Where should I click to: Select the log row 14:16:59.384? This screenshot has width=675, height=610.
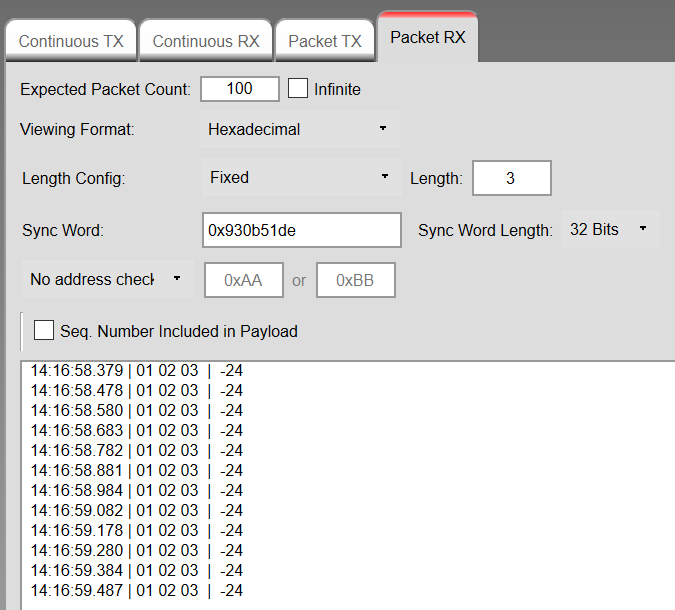pos(137,570)
